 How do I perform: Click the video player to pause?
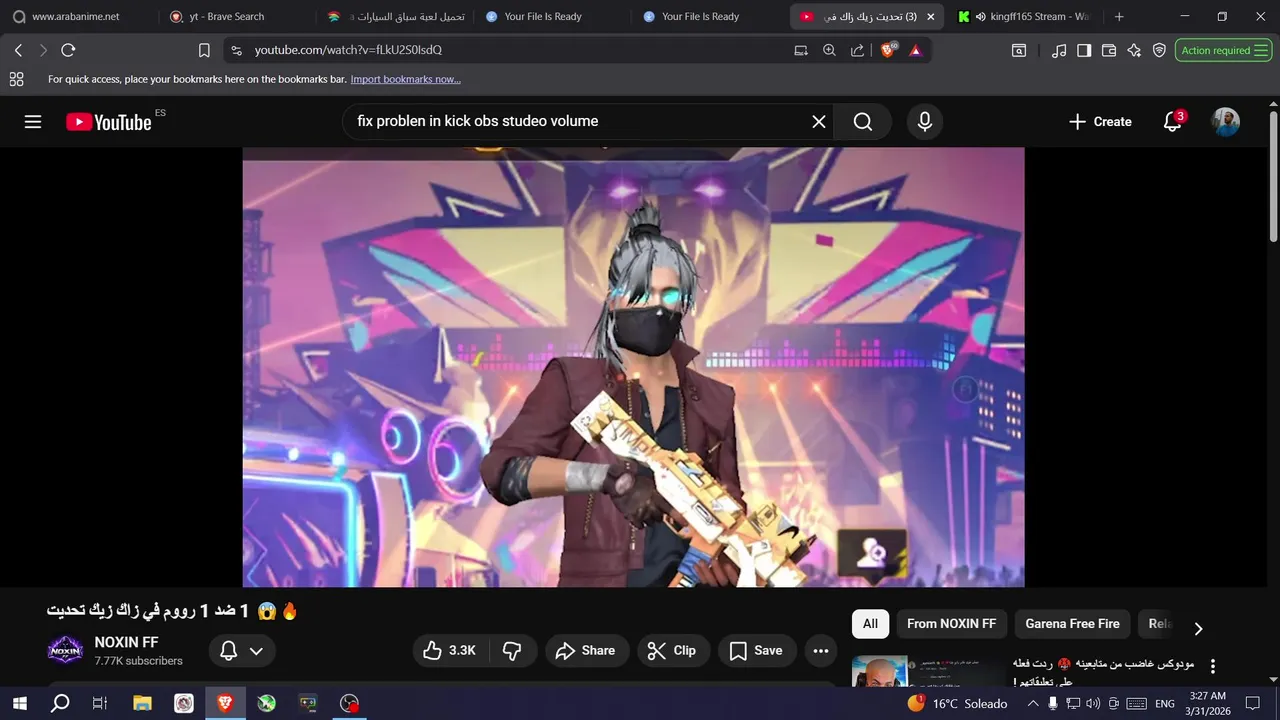click(x=633, y=367)
